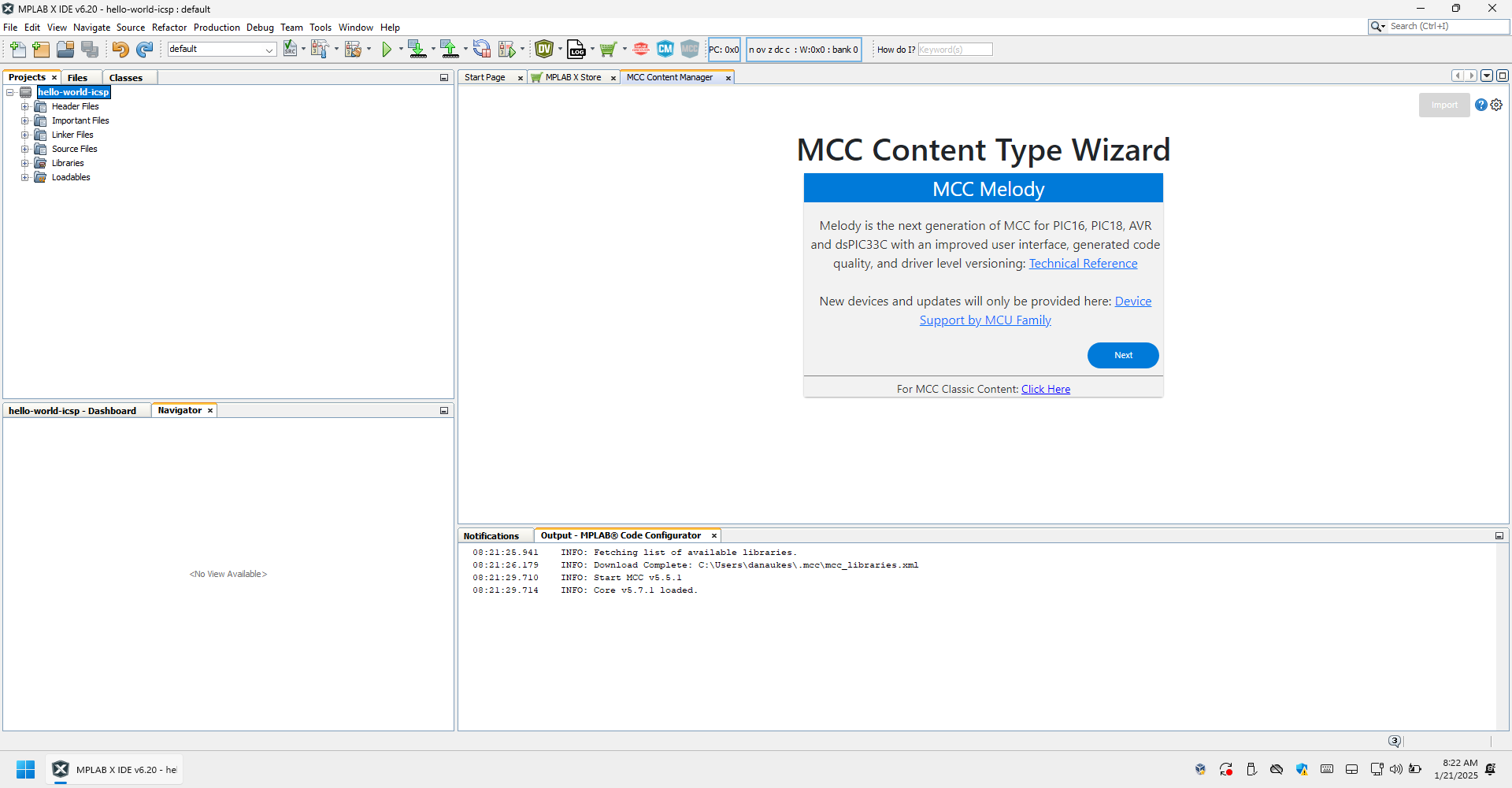
Task: Close the MCC Content Manager tab
Action: [x=728, y=78]
